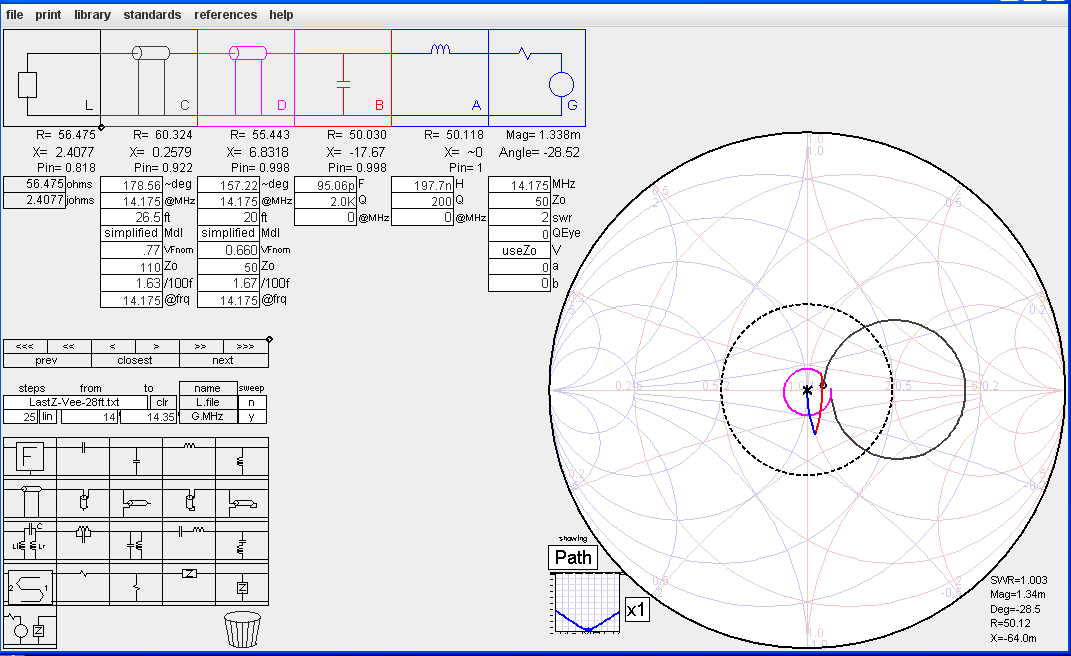This screenshot has height=656, width=1071.
Task: Step back with the << button
Action: (x=69, y=346)
